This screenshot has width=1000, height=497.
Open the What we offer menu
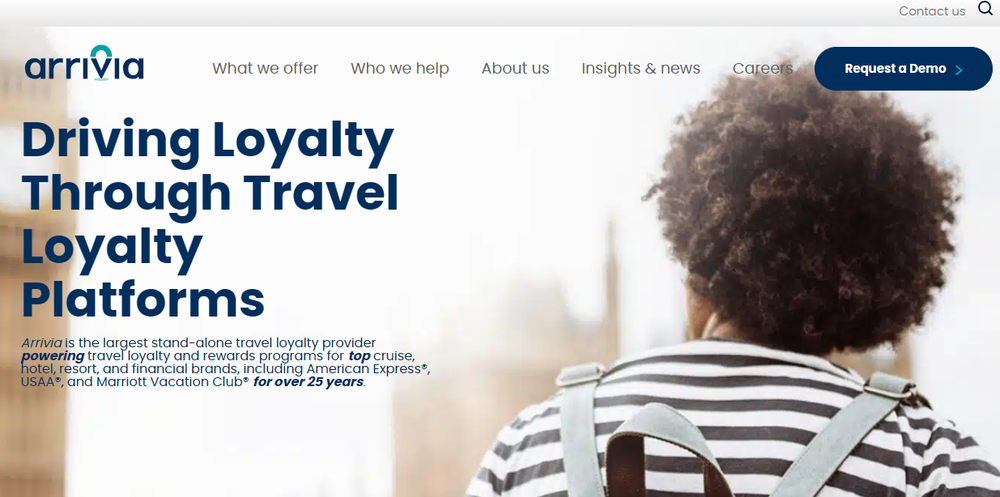[265, 68]
